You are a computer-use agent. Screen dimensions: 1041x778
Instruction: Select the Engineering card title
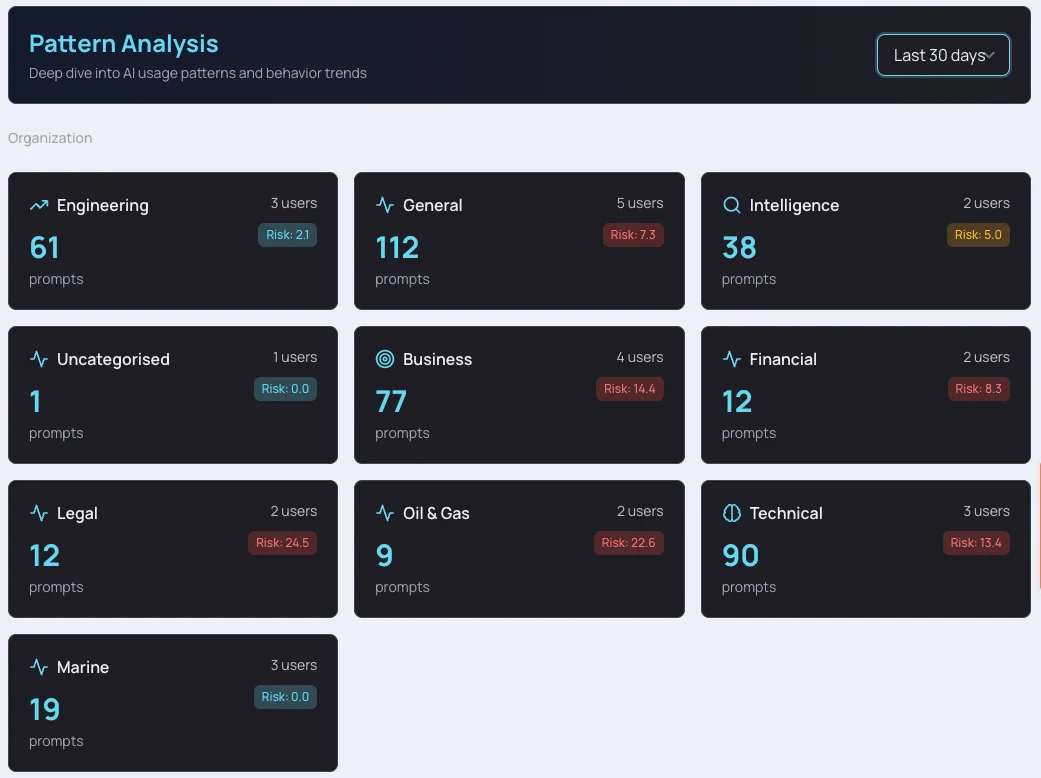coord(103,205)
